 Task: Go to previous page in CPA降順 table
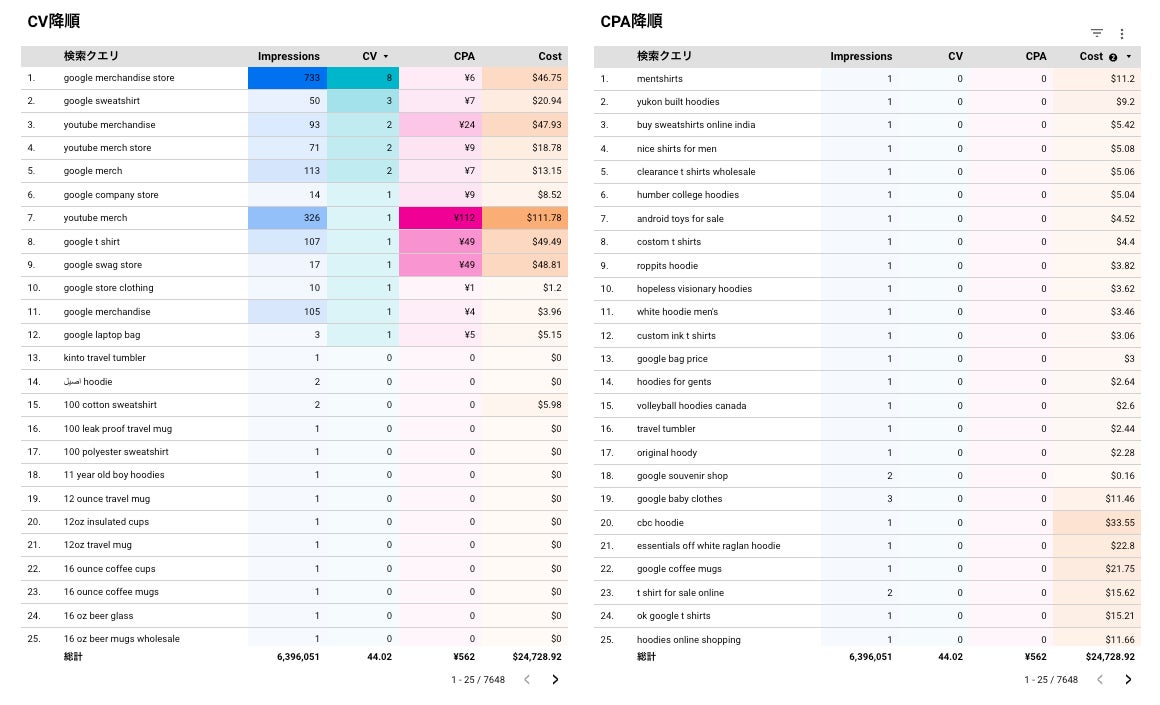[x=1101, y=680]
